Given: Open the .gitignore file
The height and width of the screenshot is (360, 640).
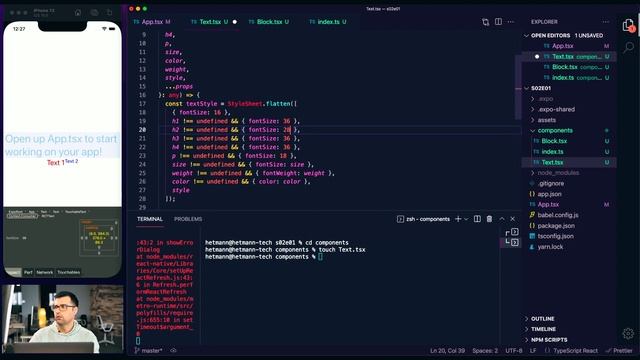Looking at the screenshot, I should click(x=551, y=184).
